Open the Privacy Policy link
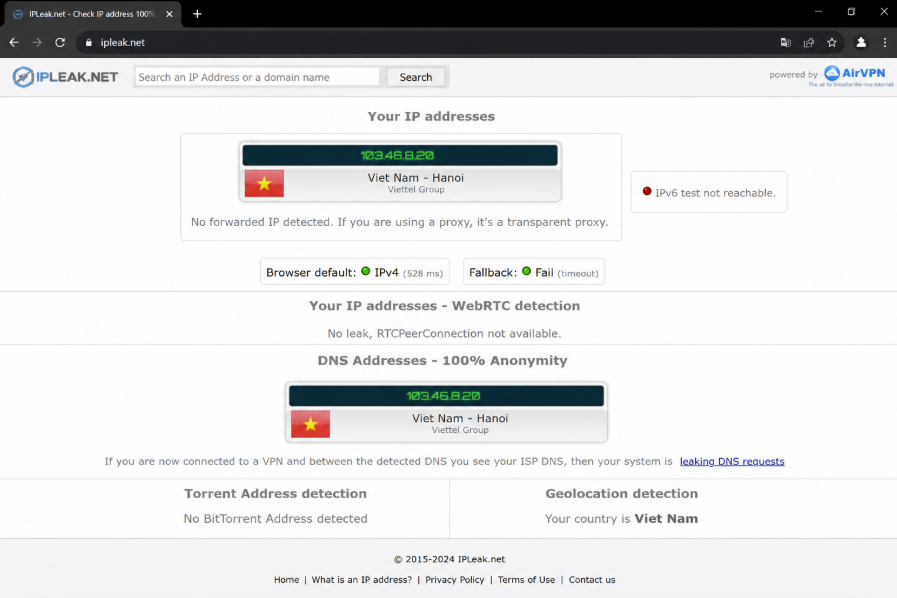897x598 pixels. tap(455, 580)
